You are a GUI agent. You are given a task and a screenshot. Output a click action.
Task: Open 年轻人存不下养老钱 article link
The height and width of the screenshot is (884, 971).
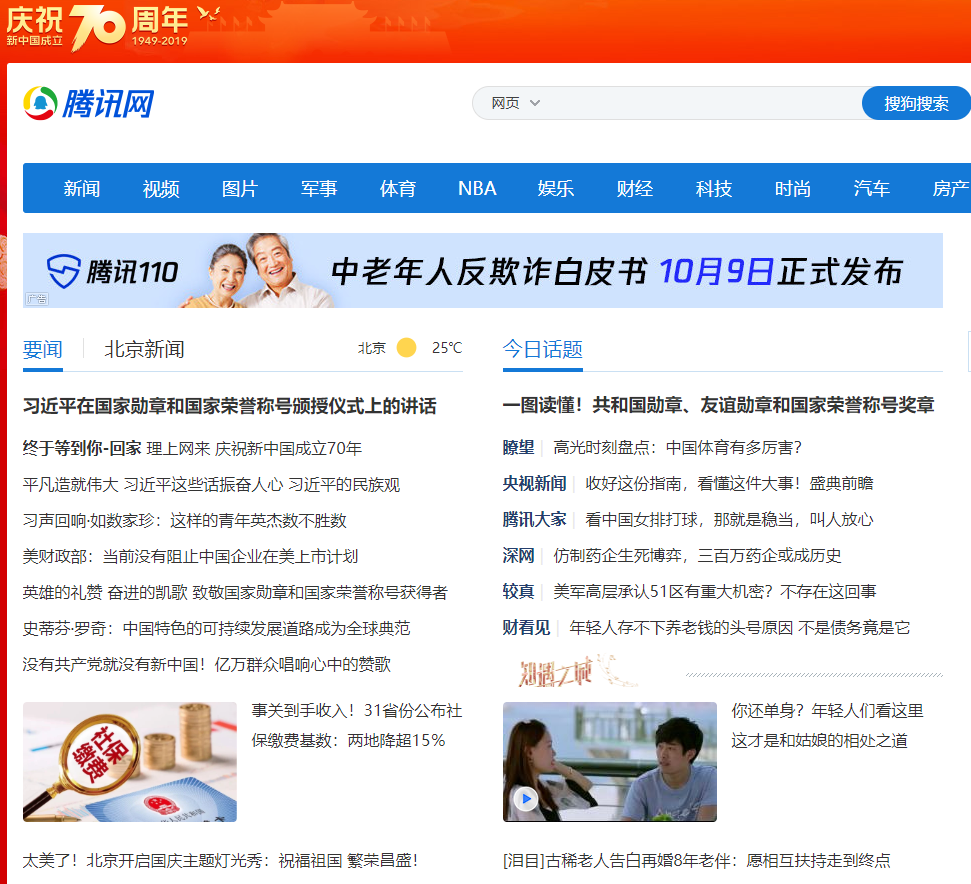tap(740, 627)
